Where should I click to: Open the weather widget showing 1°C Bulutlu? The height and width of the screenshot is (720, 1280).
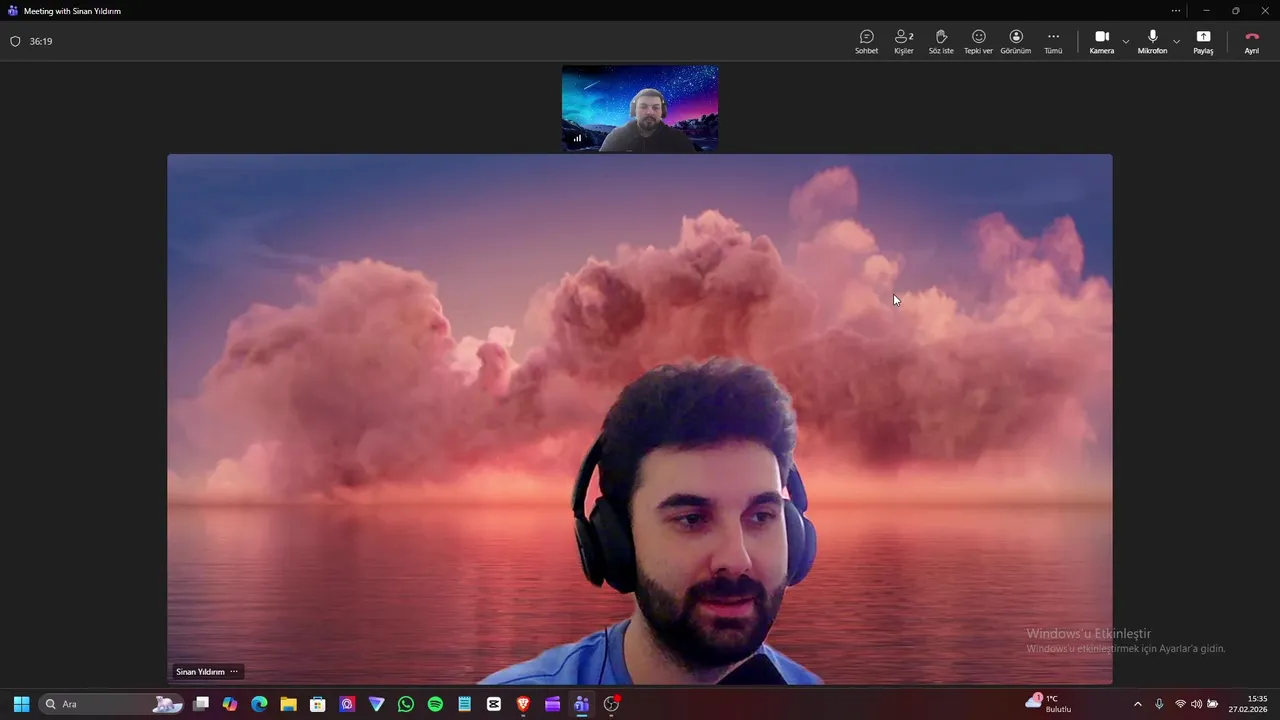click(1048, 704)
